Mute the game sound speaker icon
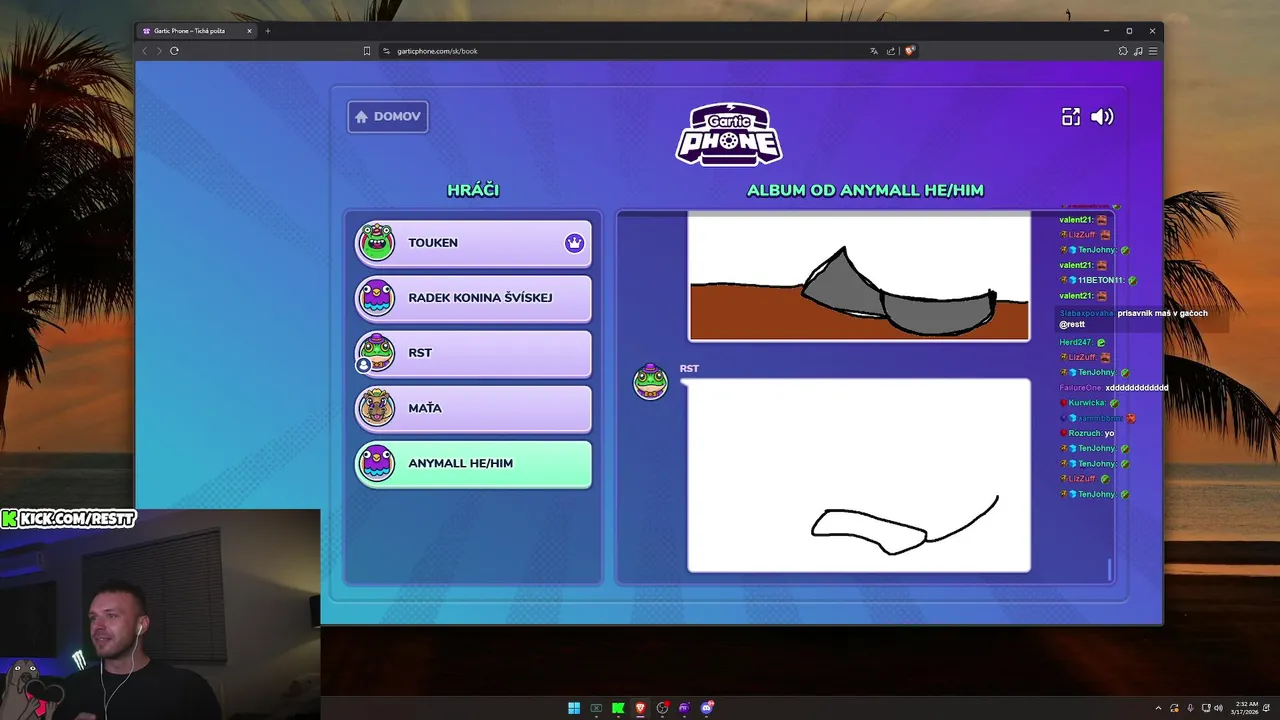 (1102, 117)
